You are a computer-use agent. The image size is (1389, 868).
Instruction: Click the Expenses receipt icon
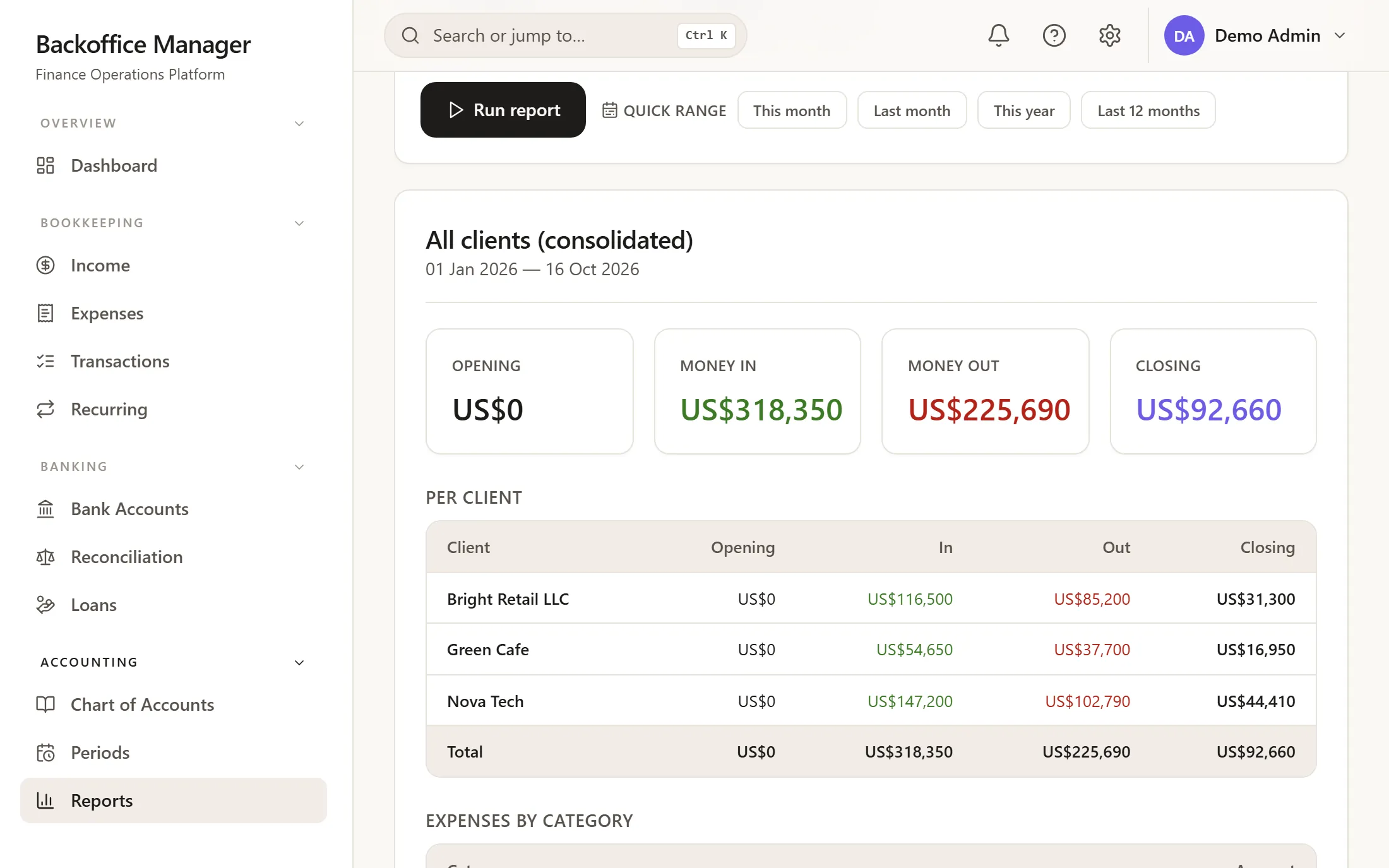[x=45, y=313]
